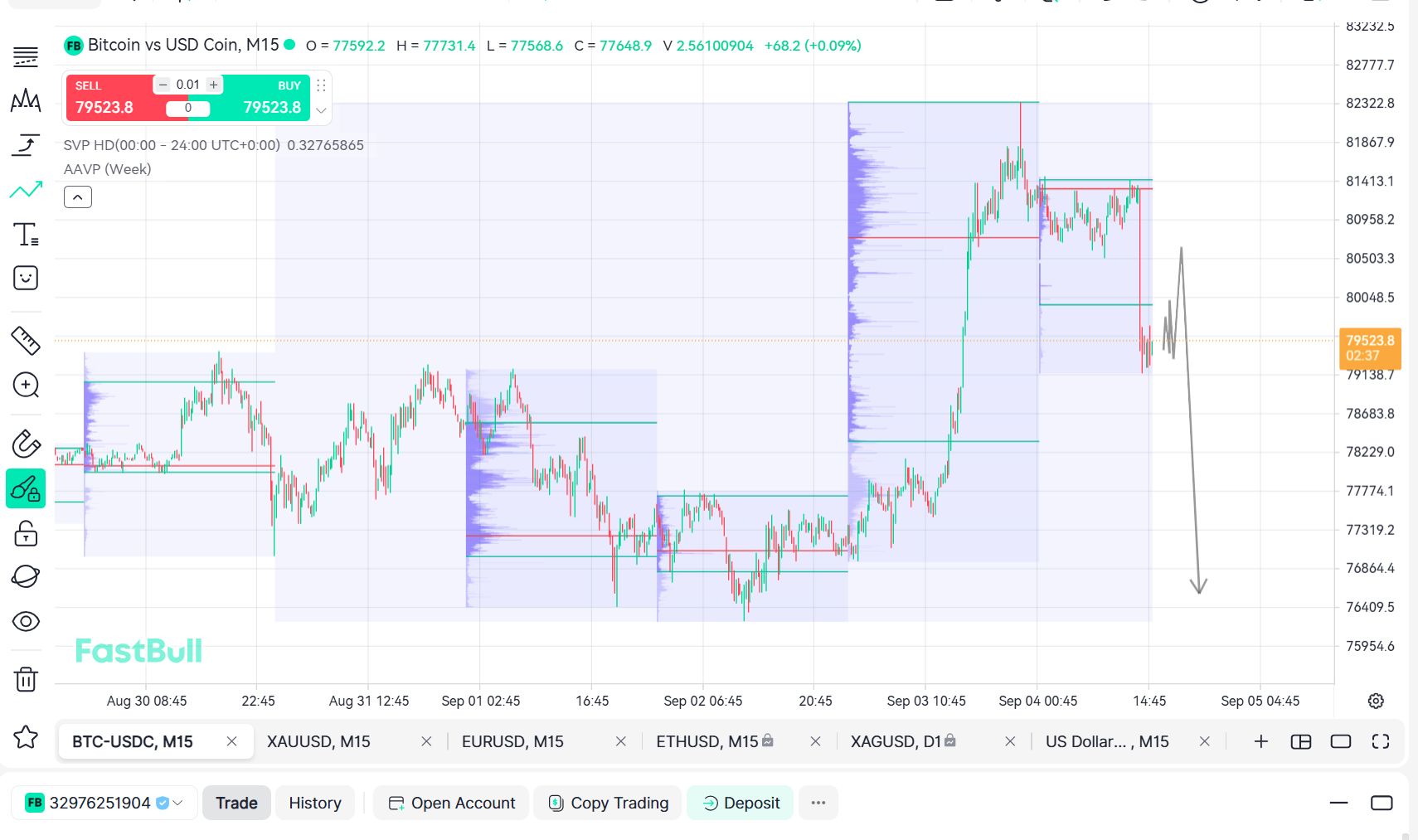The width and height of the screenshot is (1418, 840).
Task: Toggle unlock all drawings icon
Action: [26, 533]
